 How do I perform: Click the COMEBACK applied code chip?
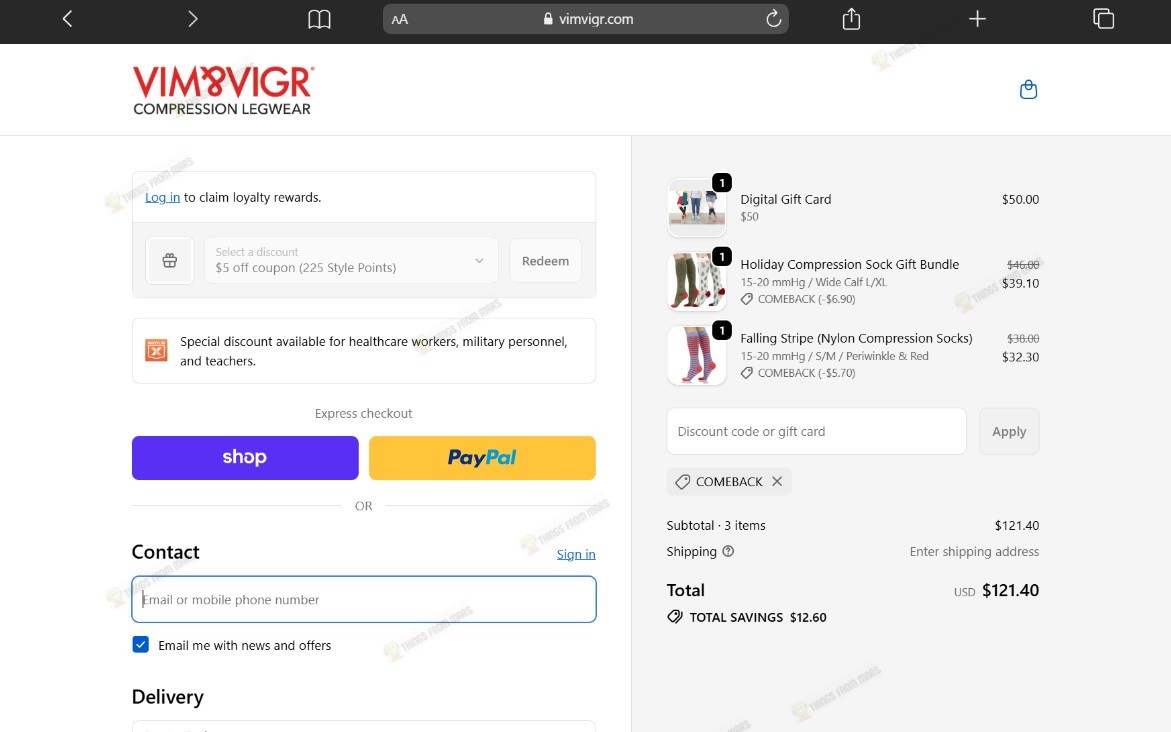coord(729,482)
